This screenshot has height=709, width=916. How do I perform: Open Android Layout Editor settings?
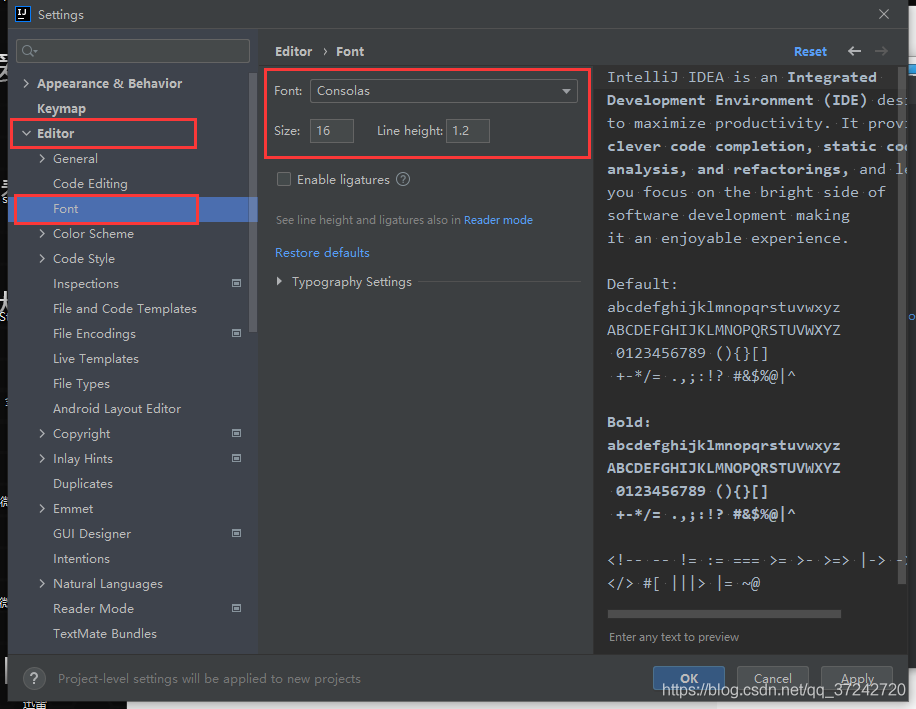[117, 409]
